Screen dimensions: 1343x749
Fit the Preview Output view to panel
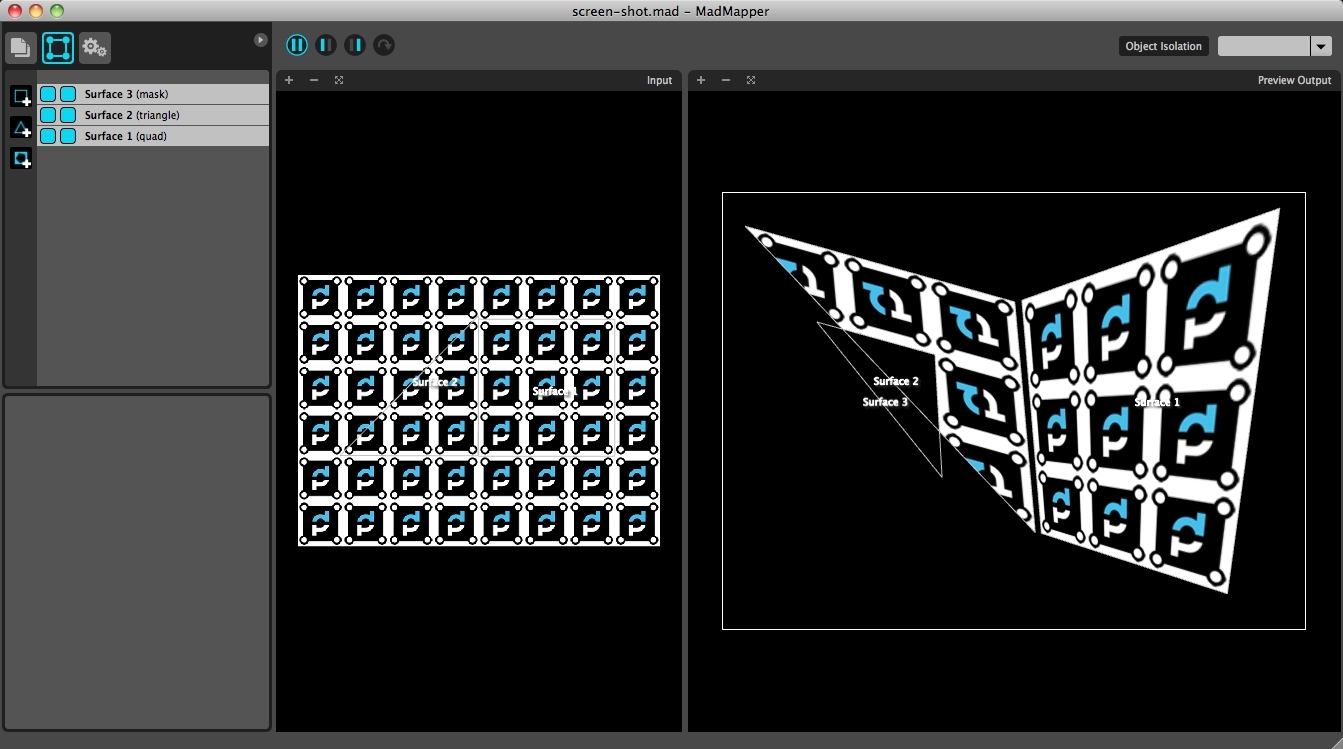[x=751, y=80]
